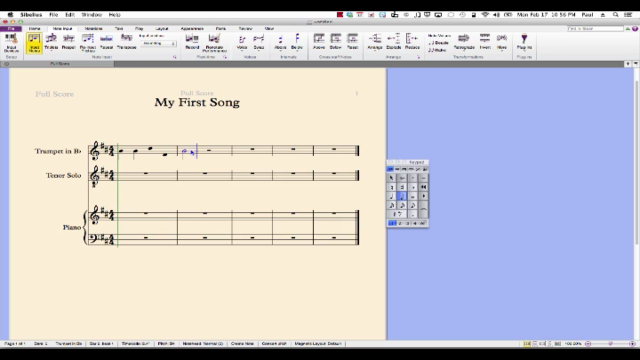Click Concert pitch in status bar
This screenshot has width=640, height=360.
coord(274,344)
